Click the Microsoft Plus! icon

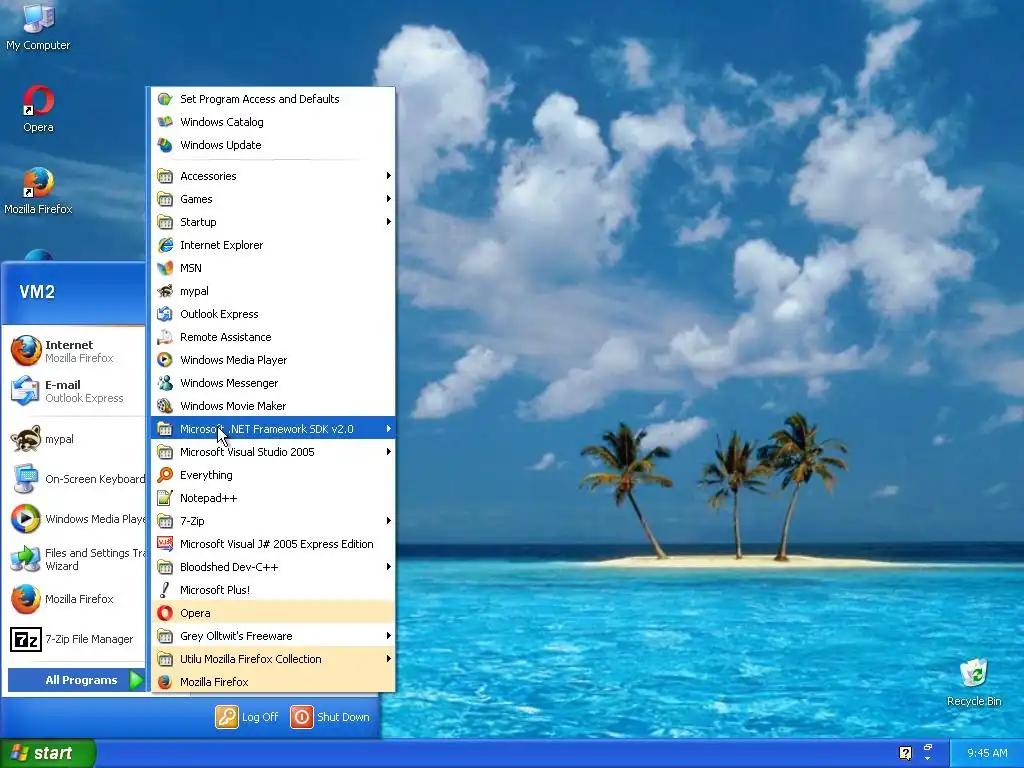[165, 590]
